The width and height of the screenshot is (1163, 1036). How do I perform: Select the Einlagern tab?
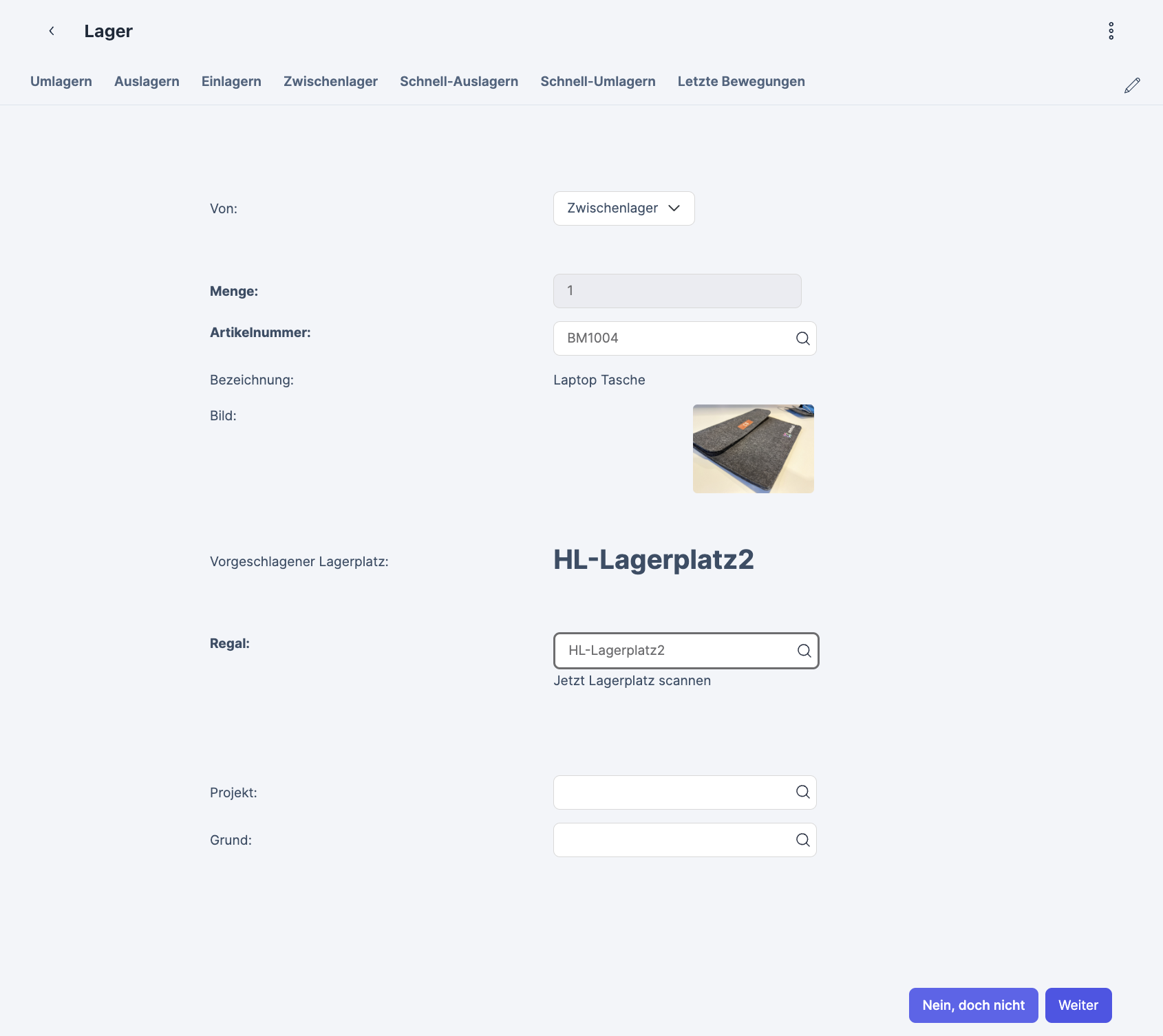tap(231, 81)
